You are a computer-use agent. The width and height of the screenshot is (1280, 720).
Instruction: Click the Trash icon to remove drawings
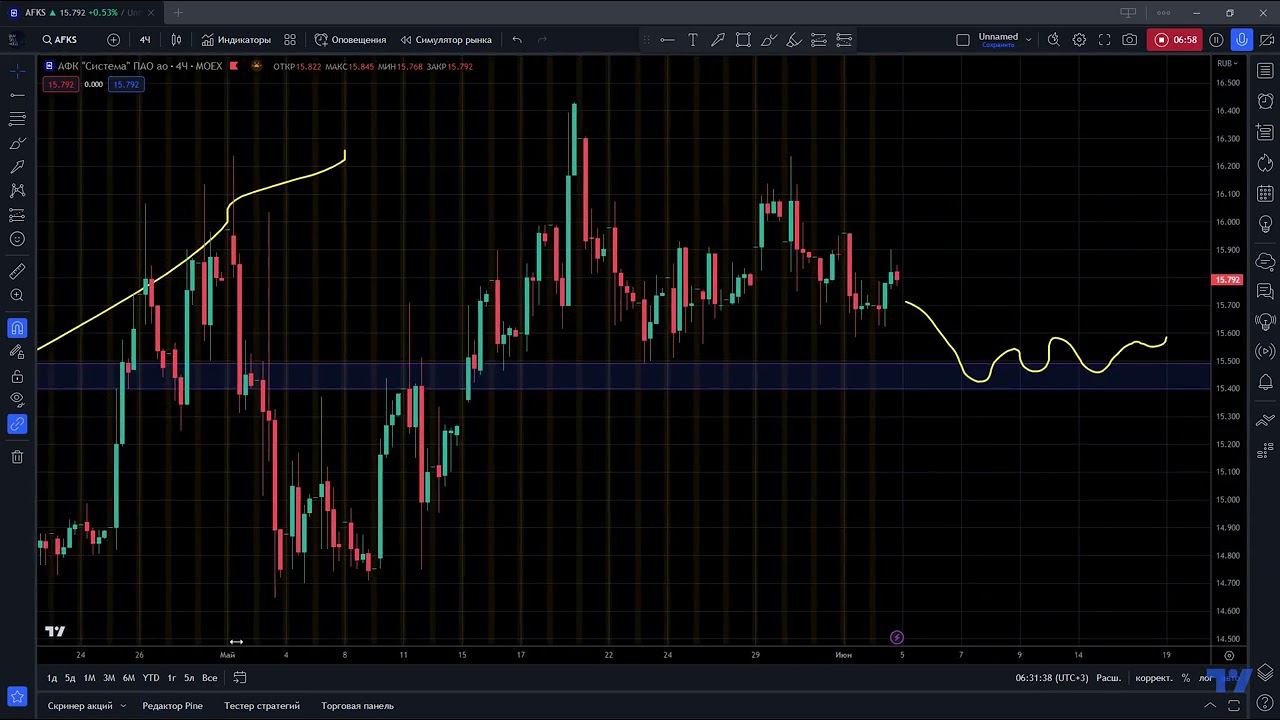coord(17,457)
